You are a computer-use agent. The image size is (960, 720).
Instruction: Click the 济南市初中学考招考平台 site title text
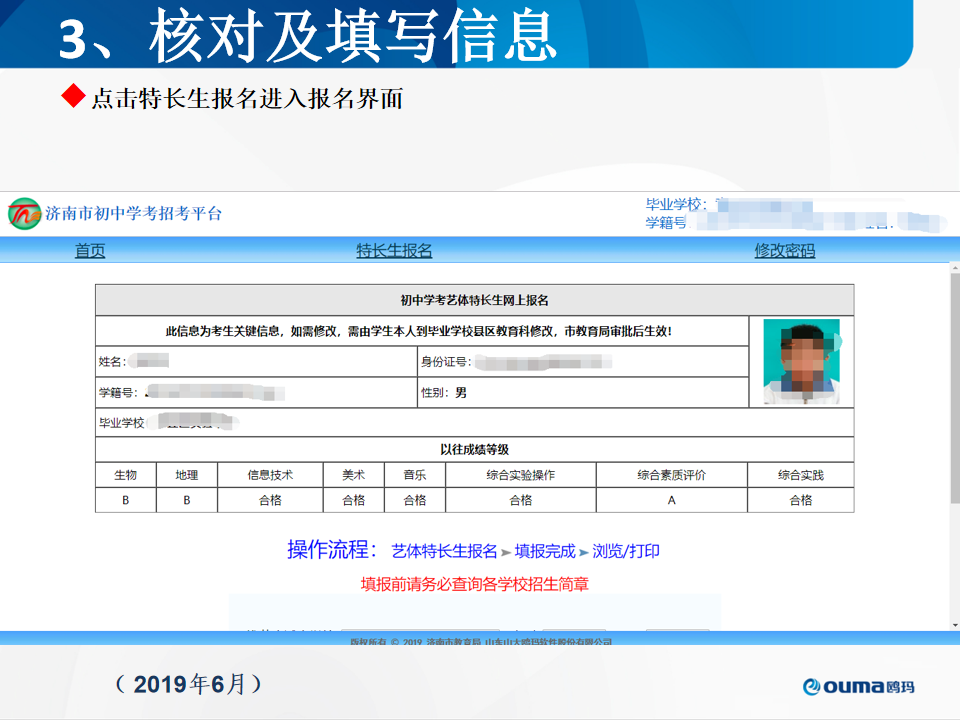point(133,214)
